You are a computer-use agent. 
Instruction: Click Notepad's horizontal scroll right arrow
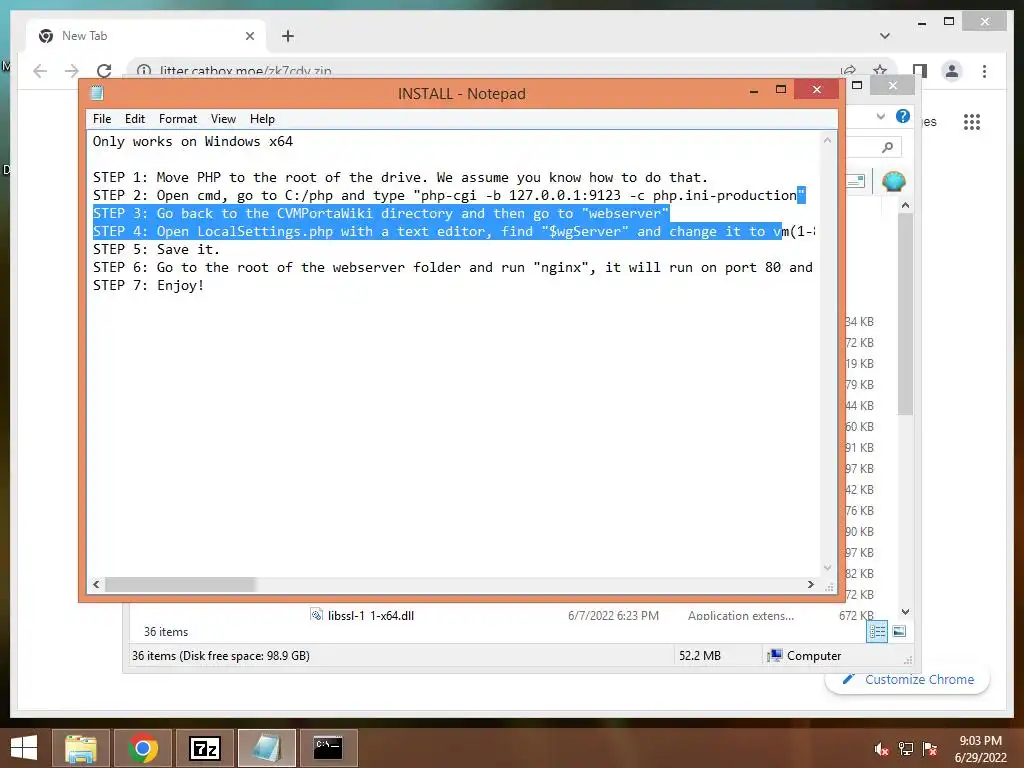tap(811, 584)
